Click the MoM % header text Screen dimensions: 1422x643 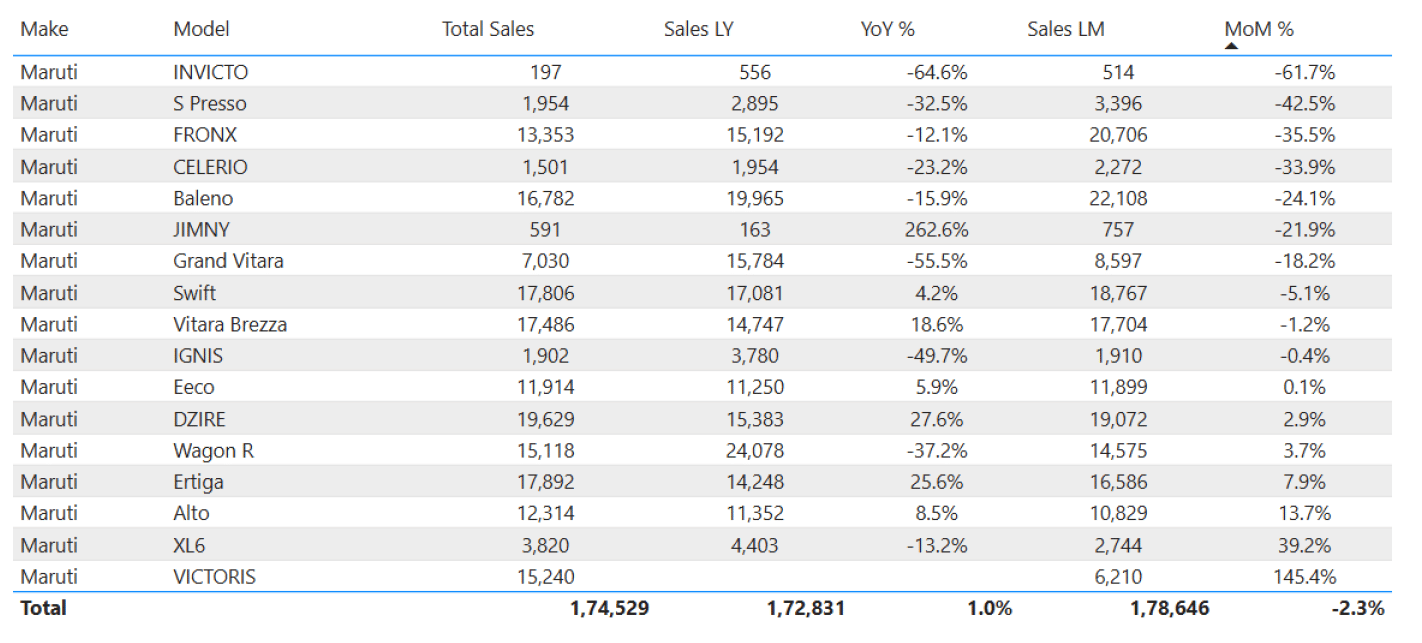[x=1259, y=29]
